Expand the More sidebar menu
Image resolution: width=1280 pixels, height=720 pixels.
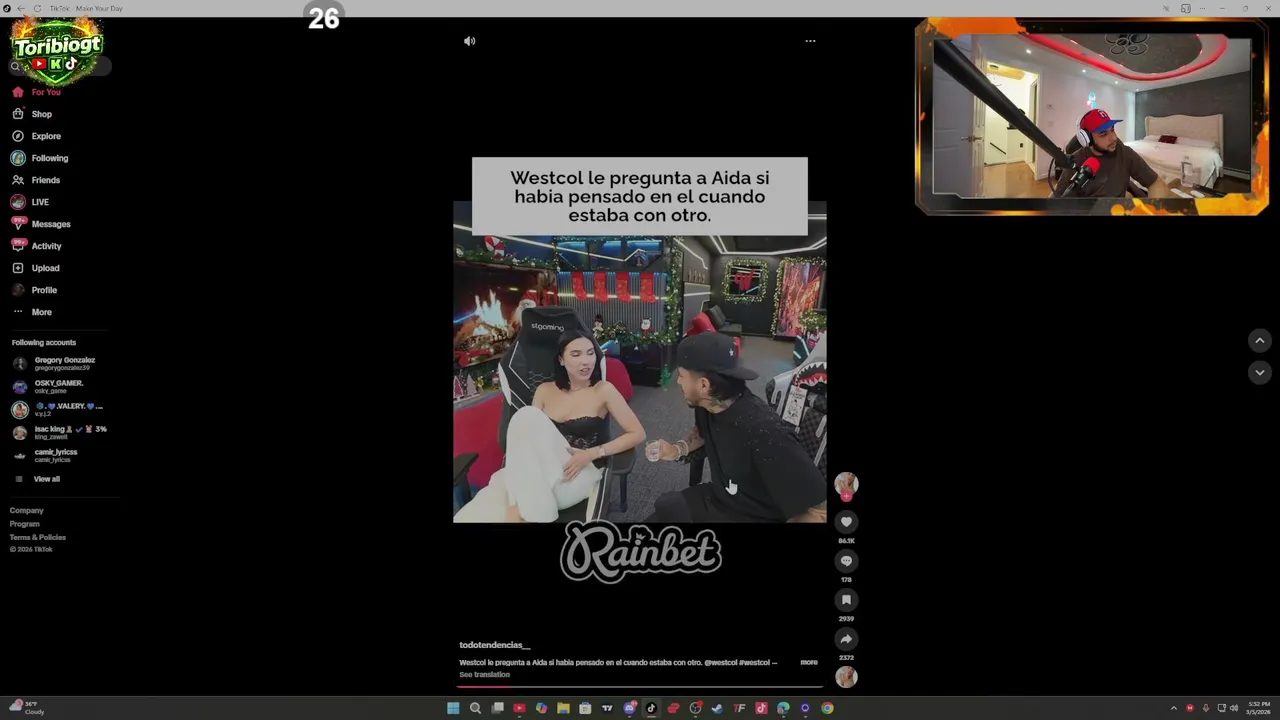pos(33,312)
